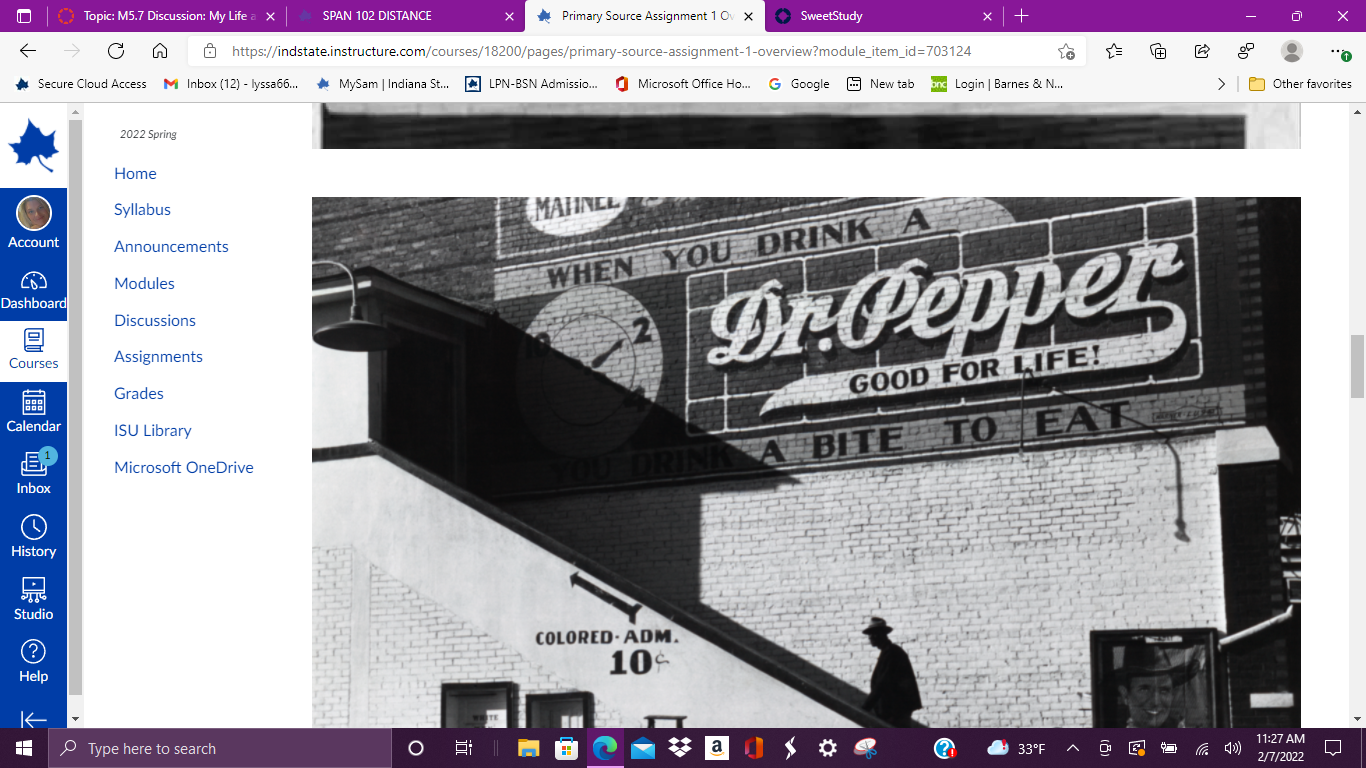This screenshot has height=768, width=1366.
Task: Open the tab actions menu icon
Action: pyautogui.click(x=24, y=16)
